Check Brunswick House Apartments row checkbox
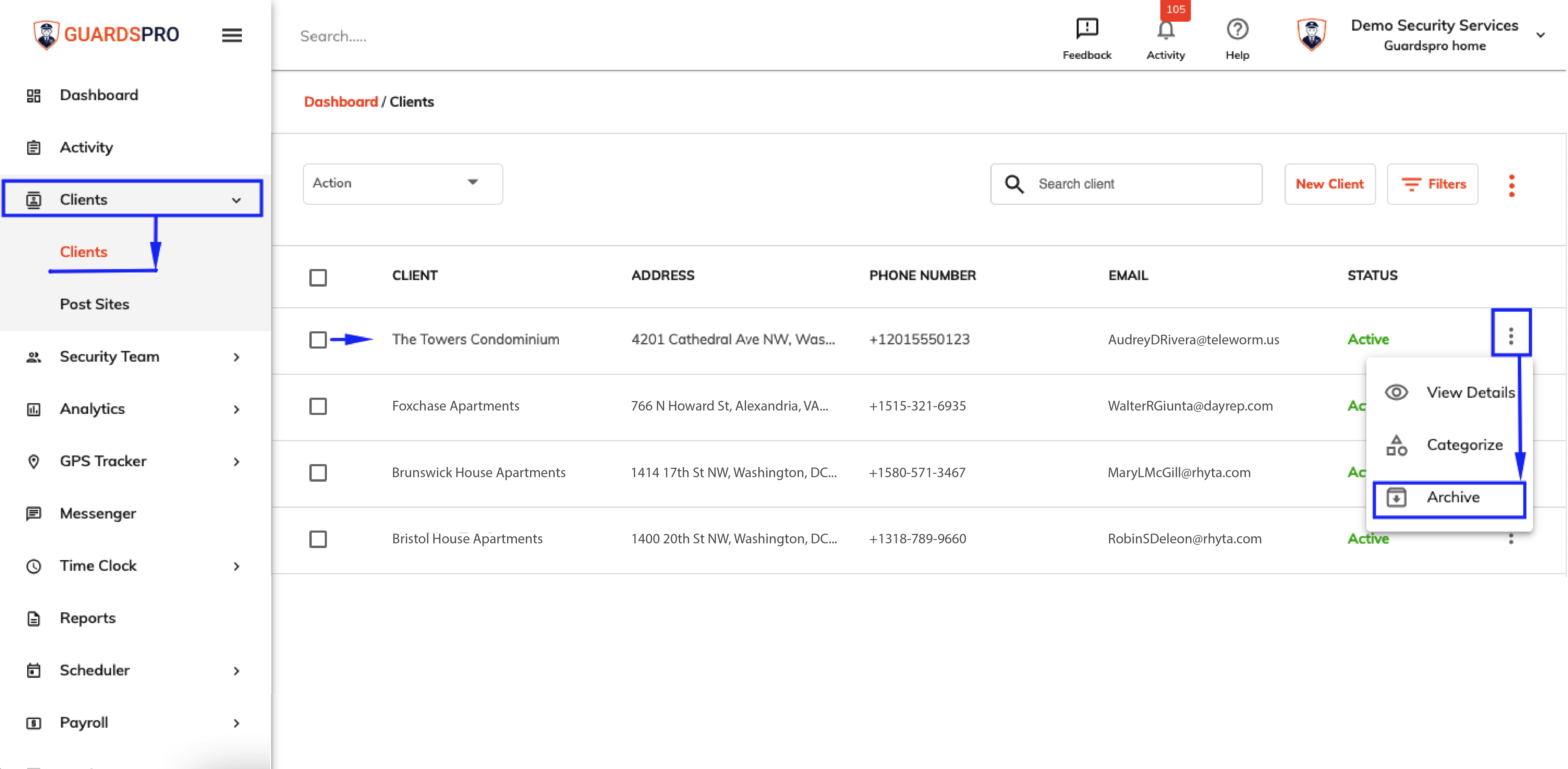1568x769 pixels. [318, 473]
